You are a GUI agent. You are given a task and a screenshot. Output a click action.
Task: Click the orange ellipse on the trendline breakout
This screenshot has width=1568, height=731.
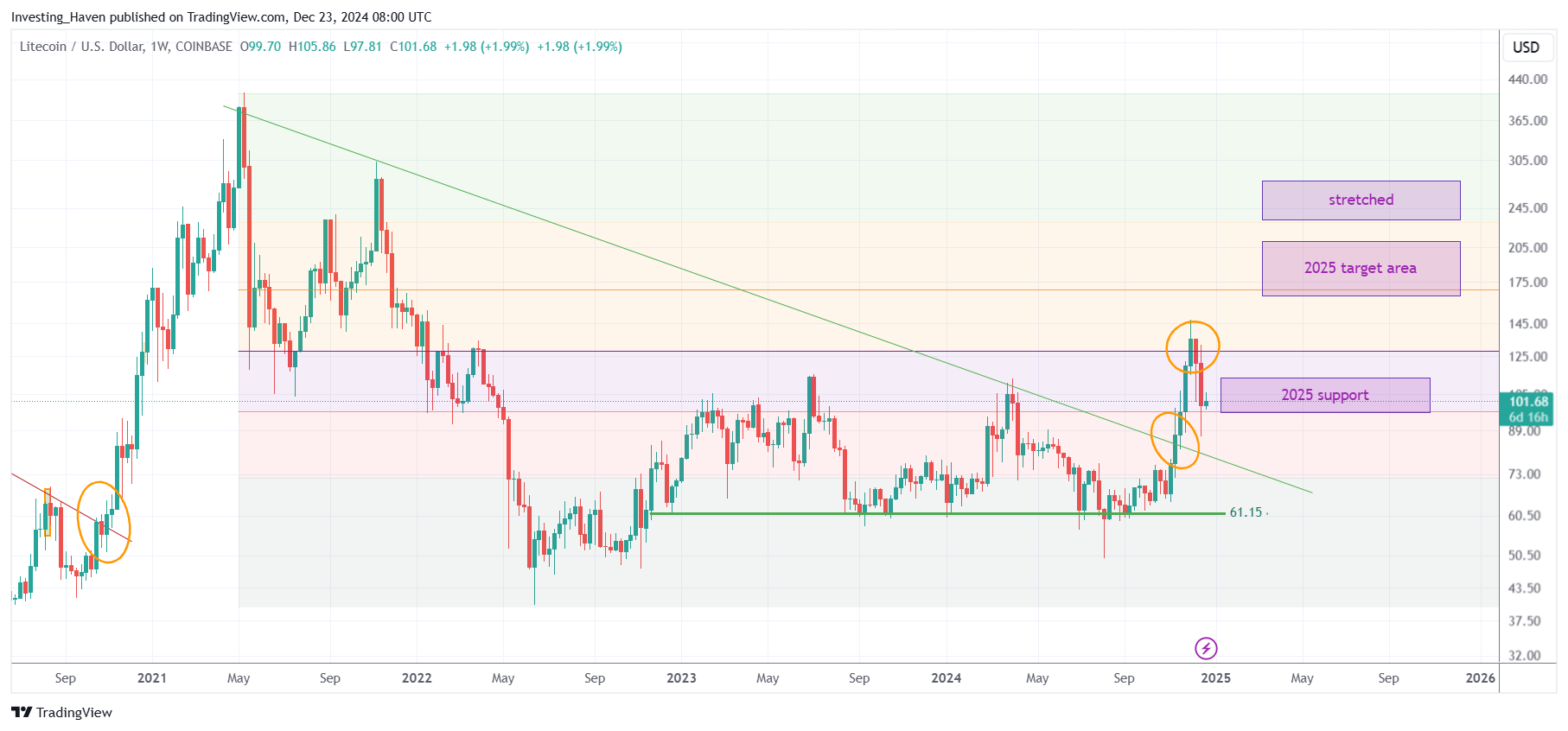[1176, 441]
